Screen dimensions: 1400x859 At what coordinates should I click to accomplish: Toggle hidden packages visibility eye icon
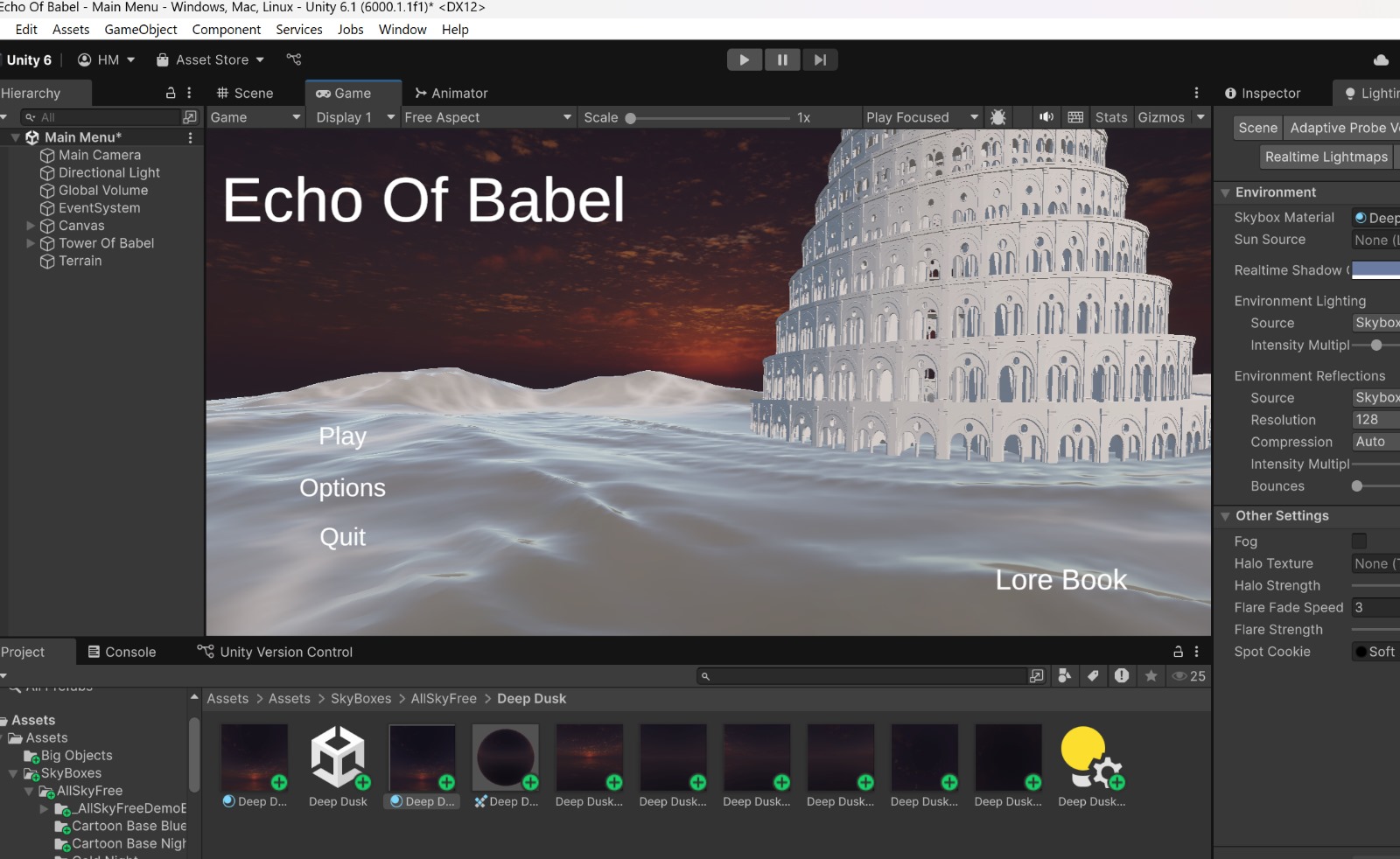[1188, 676]
